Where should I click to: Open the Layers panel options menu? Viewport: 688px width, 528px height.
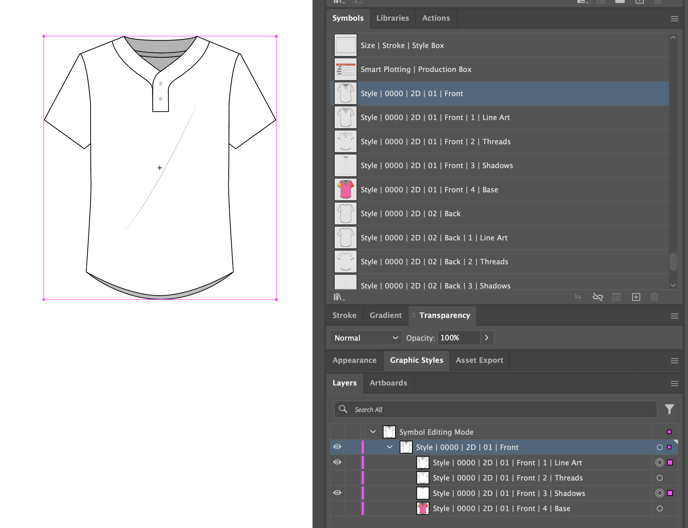tap(674, 383)
